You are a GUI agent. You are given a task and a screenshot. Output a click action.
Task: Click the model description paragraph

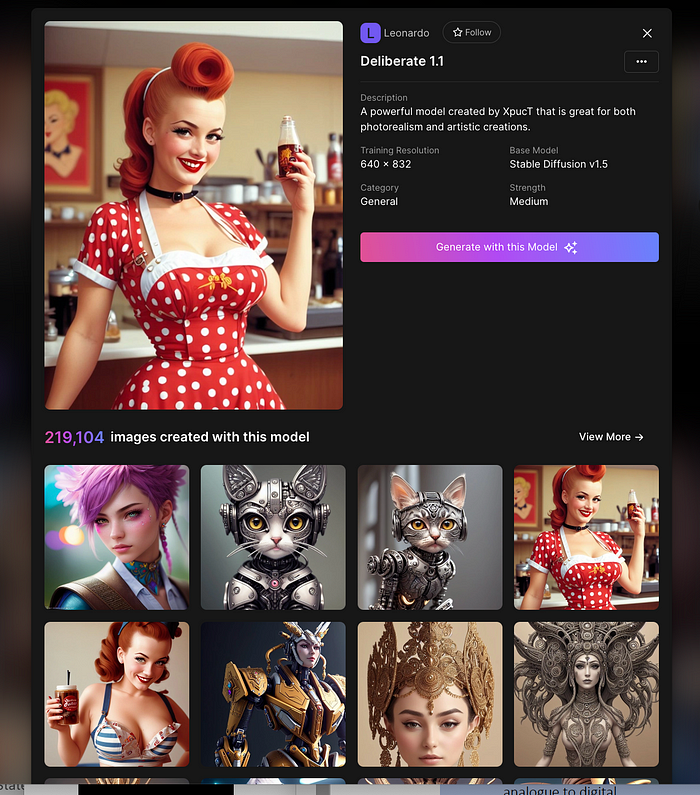point(498,119)
